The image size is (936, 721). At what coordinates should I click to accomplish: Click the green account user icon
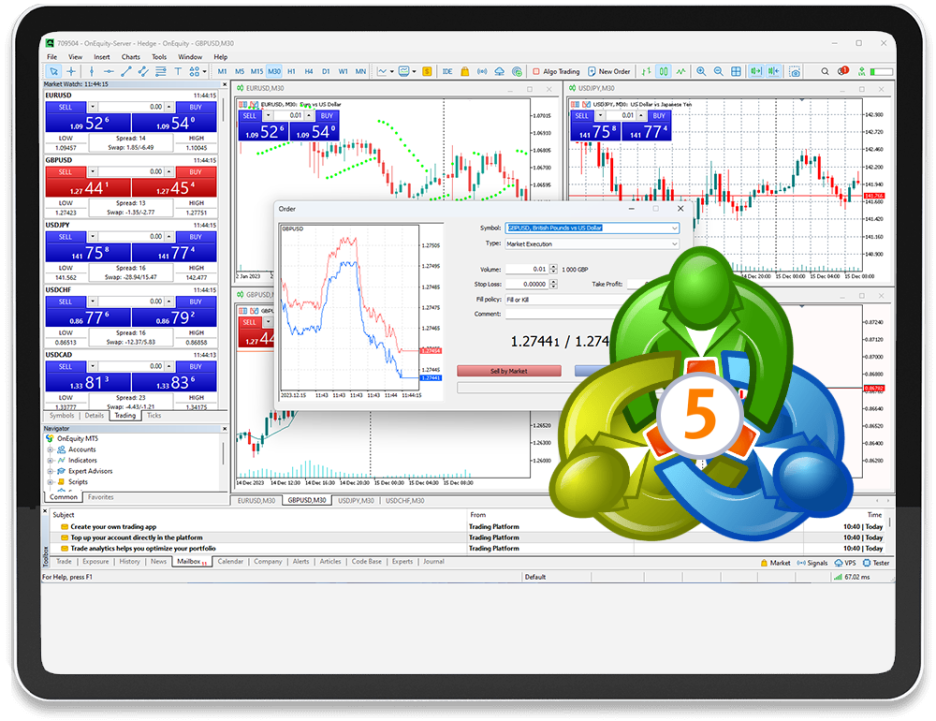tap(861, 72)
